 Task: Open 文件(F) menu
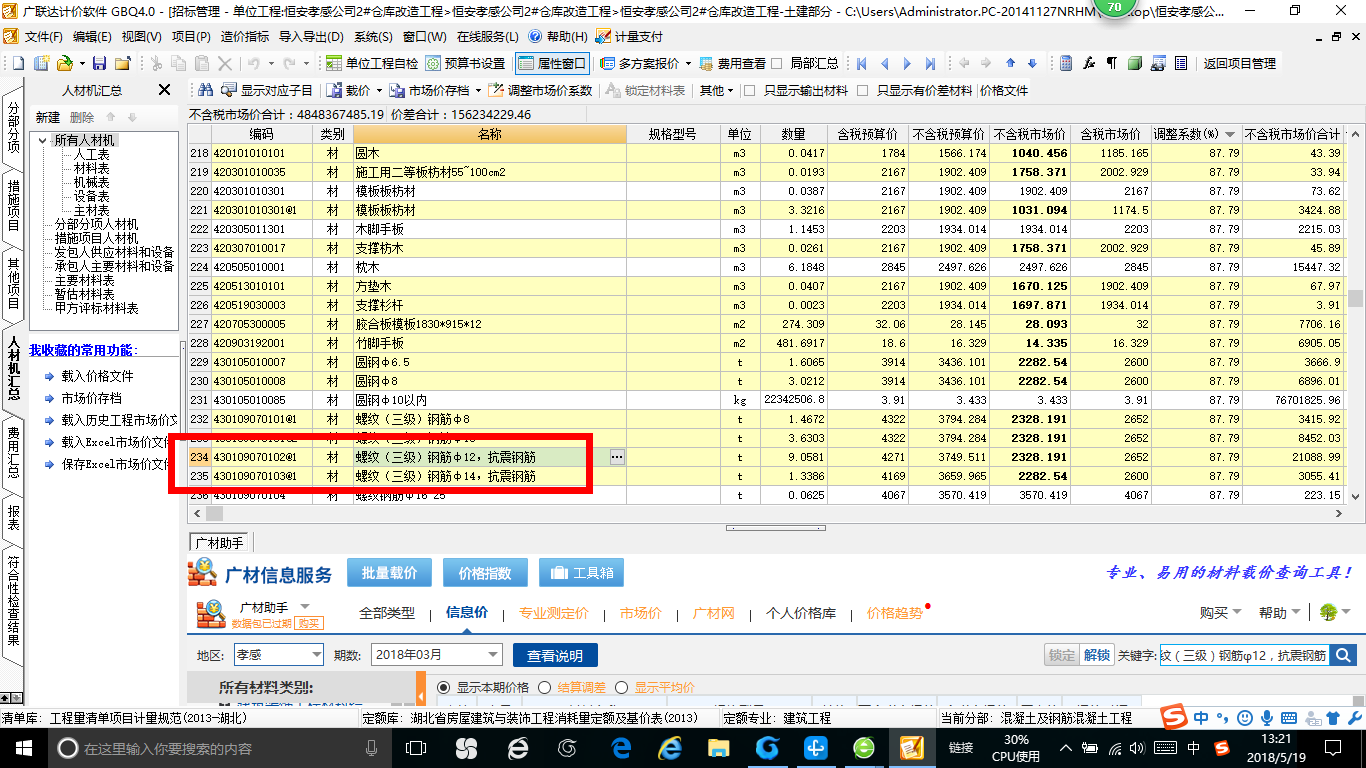coord(43,36)
